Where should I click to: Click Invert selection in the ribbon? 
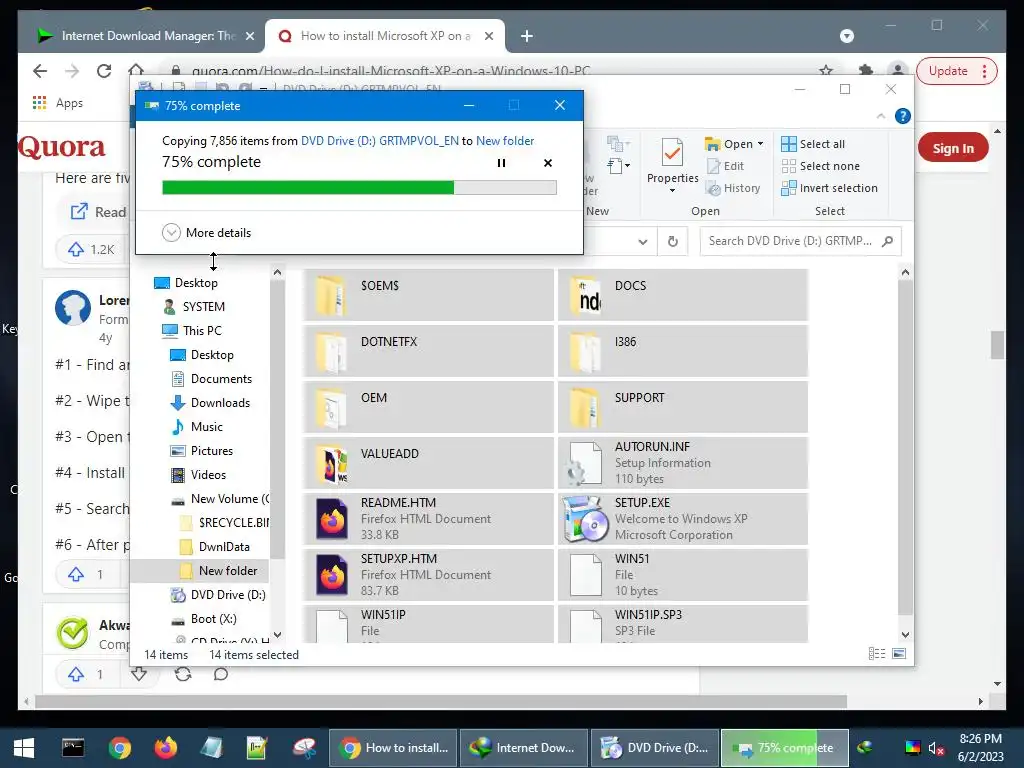point(829,188)
